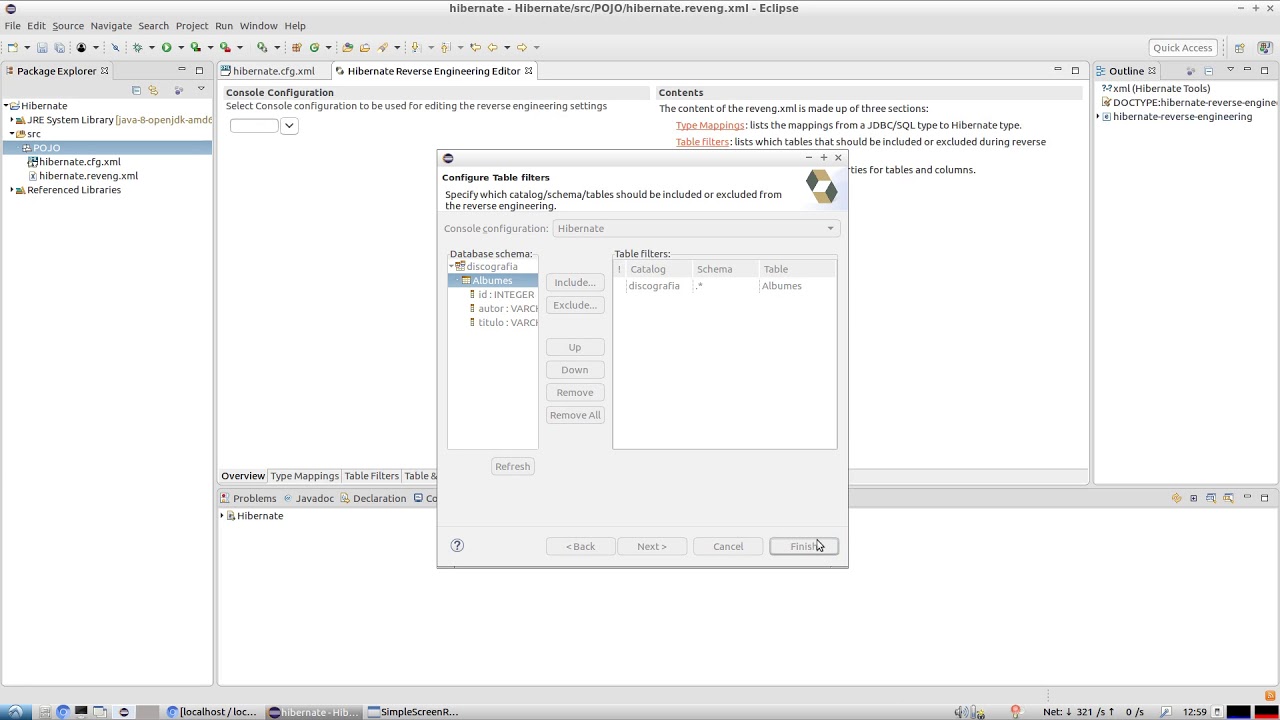Click the start menu icon in taskbar
Image resolution: width=1280 pixels, height=720 pixels.
coord(15,712)
